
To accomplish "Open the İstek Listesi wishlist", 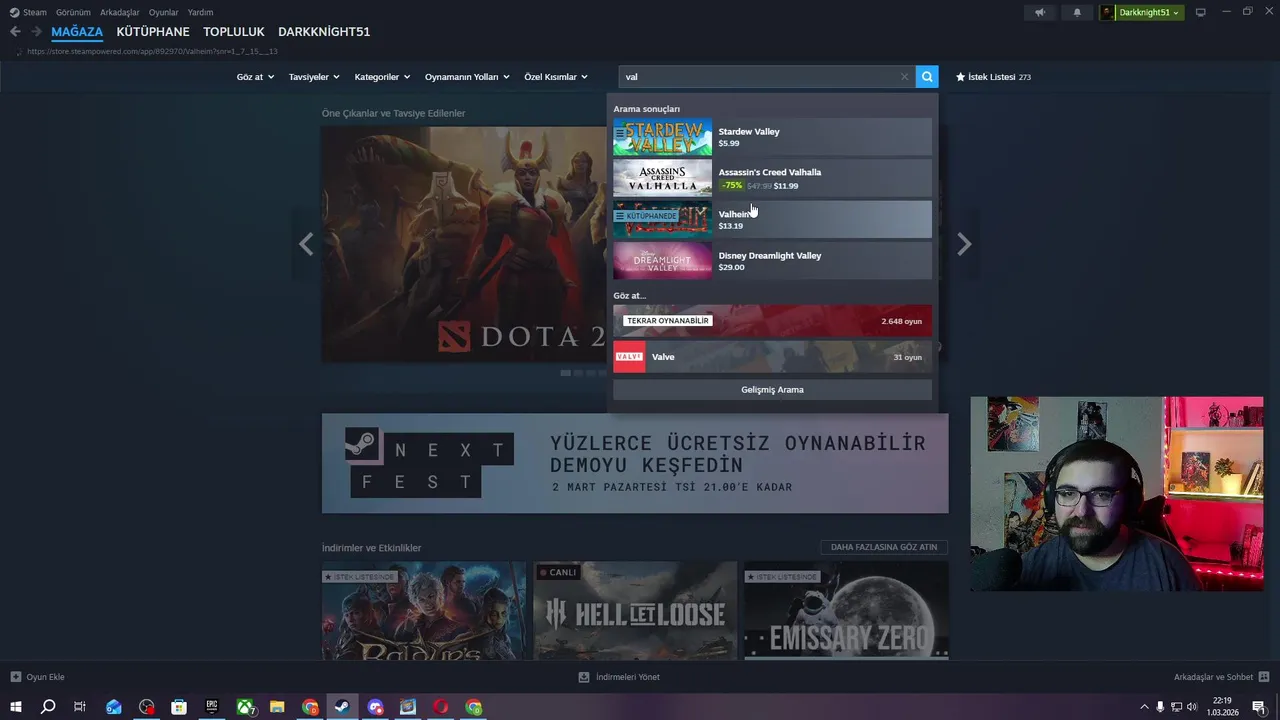I will [x=993, y=77].
